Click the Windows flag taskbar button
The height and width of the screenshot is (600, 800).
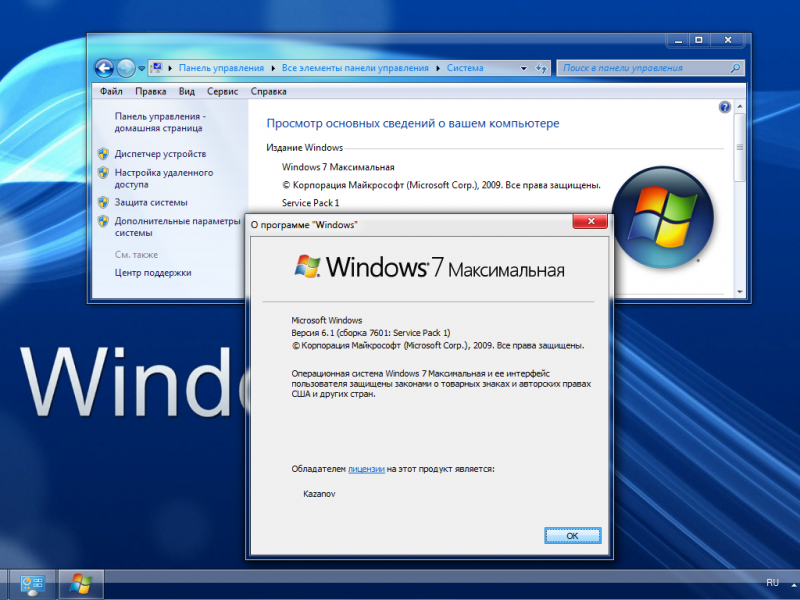(81, 585)
